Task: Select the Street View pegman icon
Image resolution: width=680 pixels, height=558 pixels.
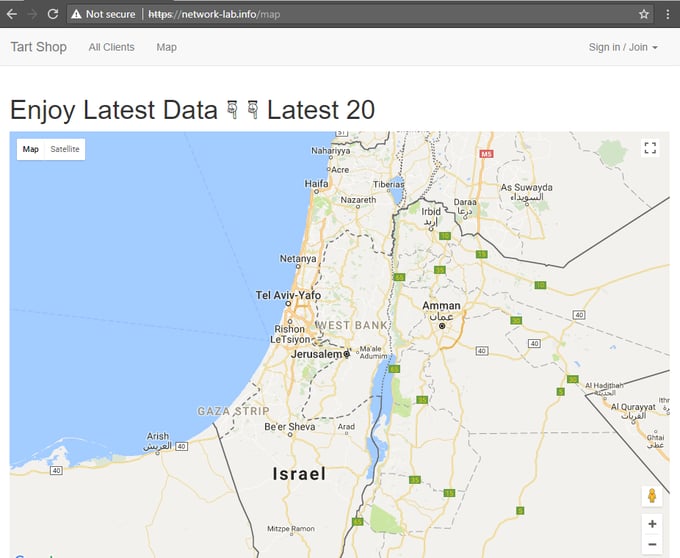Action: click(x=652, y=496)
